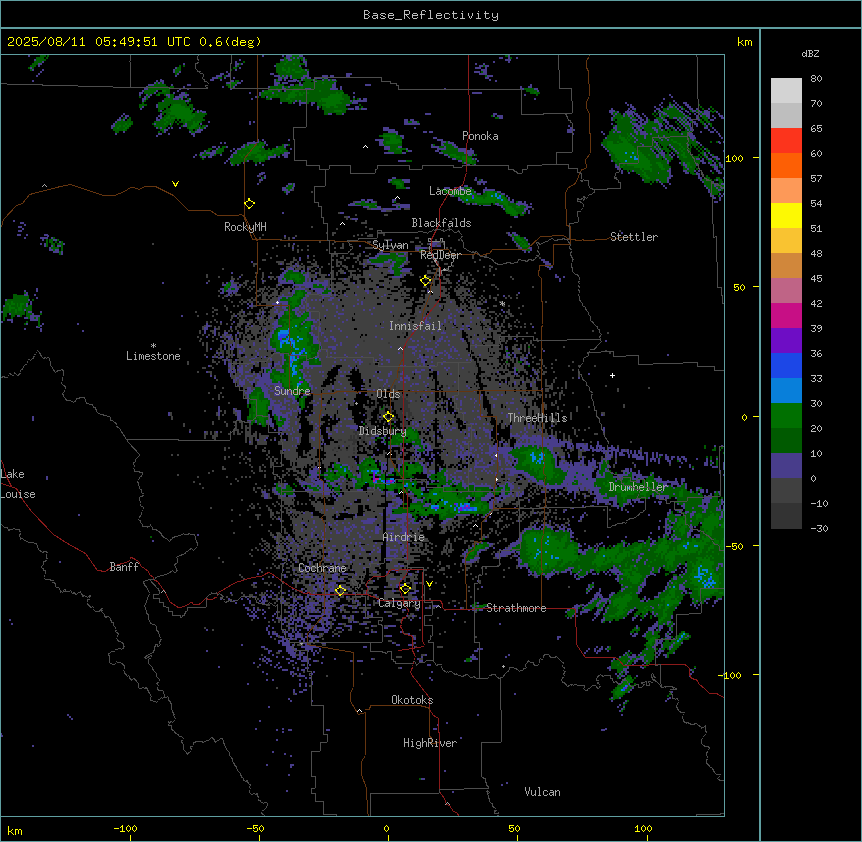Select the pink swatch in dBZ legend
Image resolution: width=862 pixels, height=842 pixels.
786,291
